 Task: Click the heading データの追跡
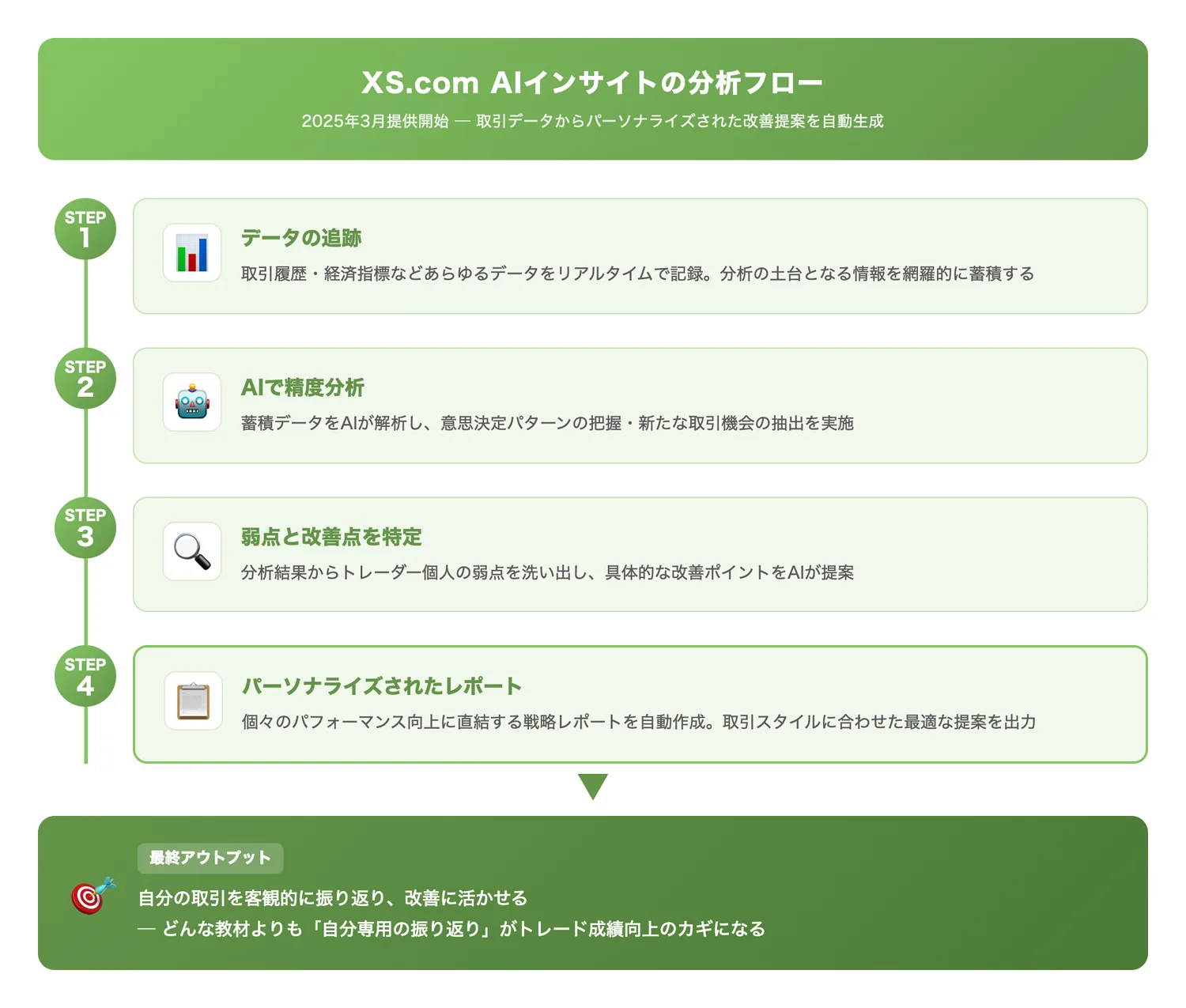(x=301, y=238)
